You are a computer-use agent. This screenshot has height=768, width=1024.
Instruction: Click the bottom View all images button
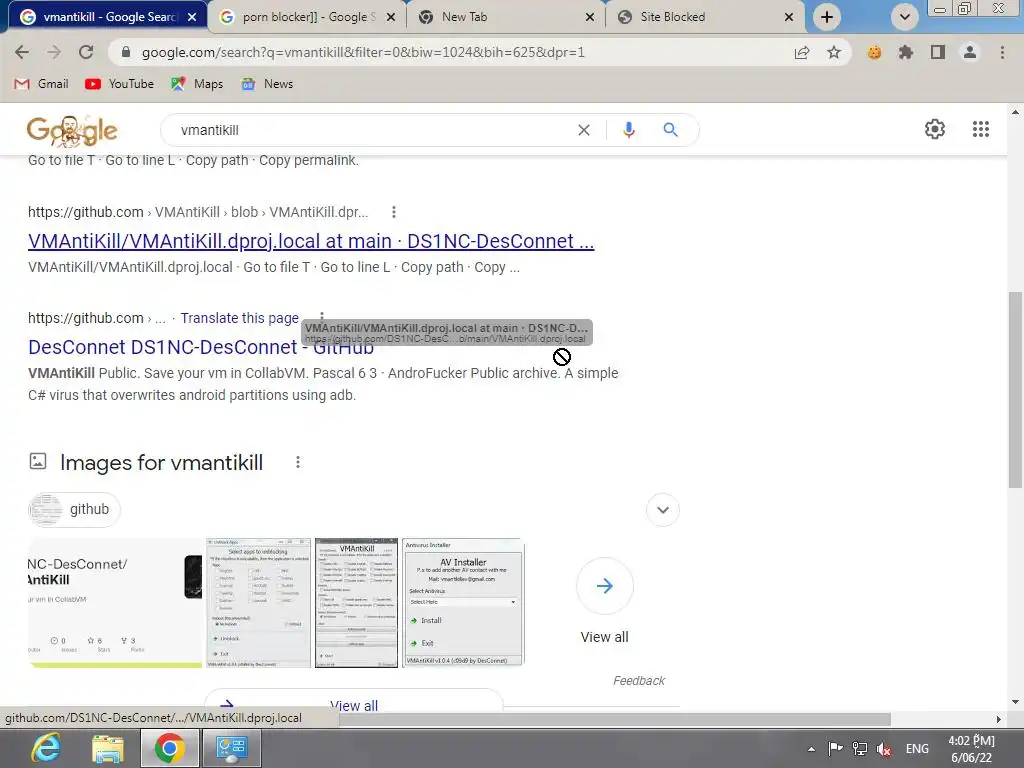[x=354, y=705]
